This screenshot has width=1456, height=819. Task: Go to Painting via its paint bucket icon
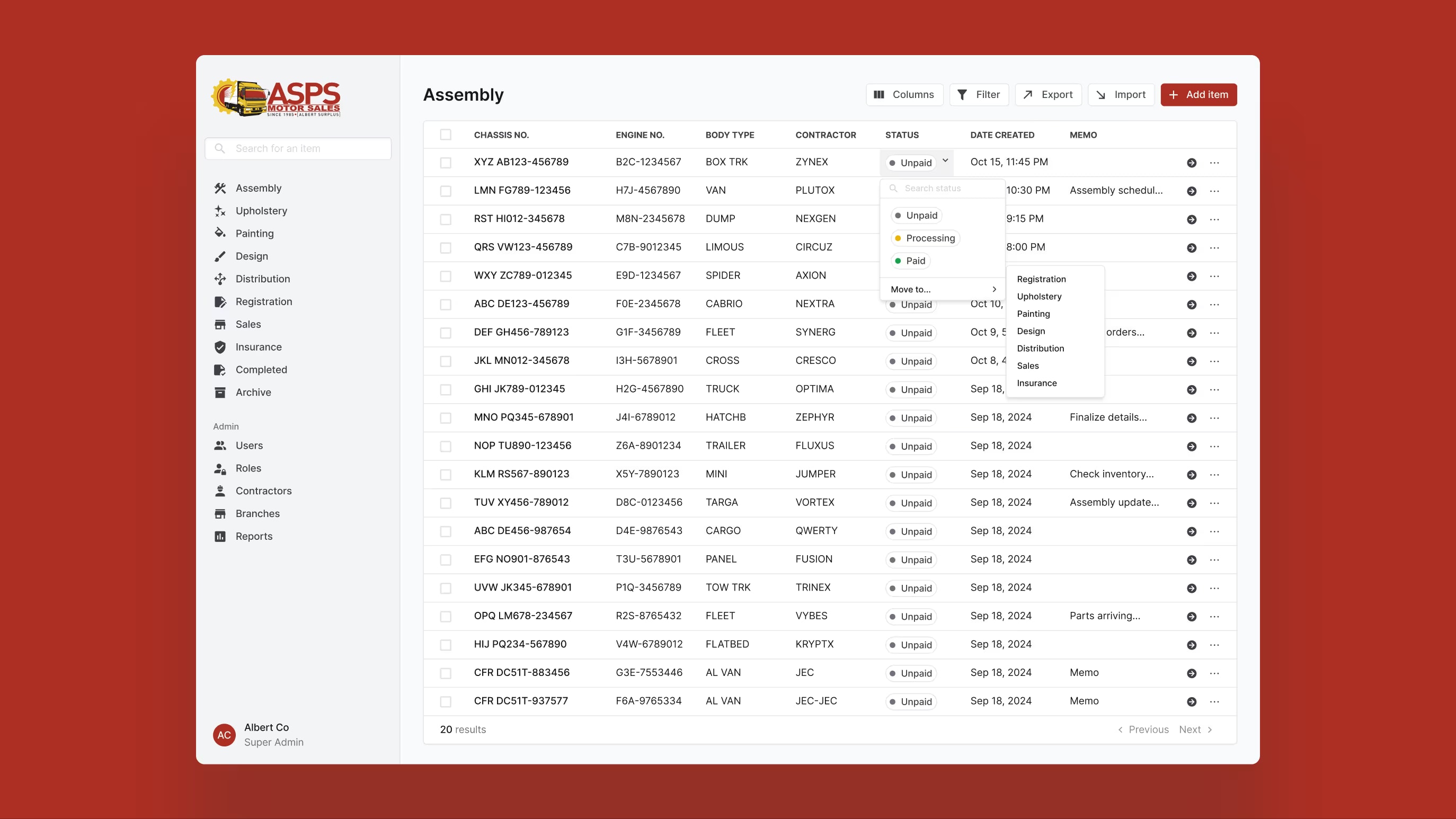[x=220, y=234]
